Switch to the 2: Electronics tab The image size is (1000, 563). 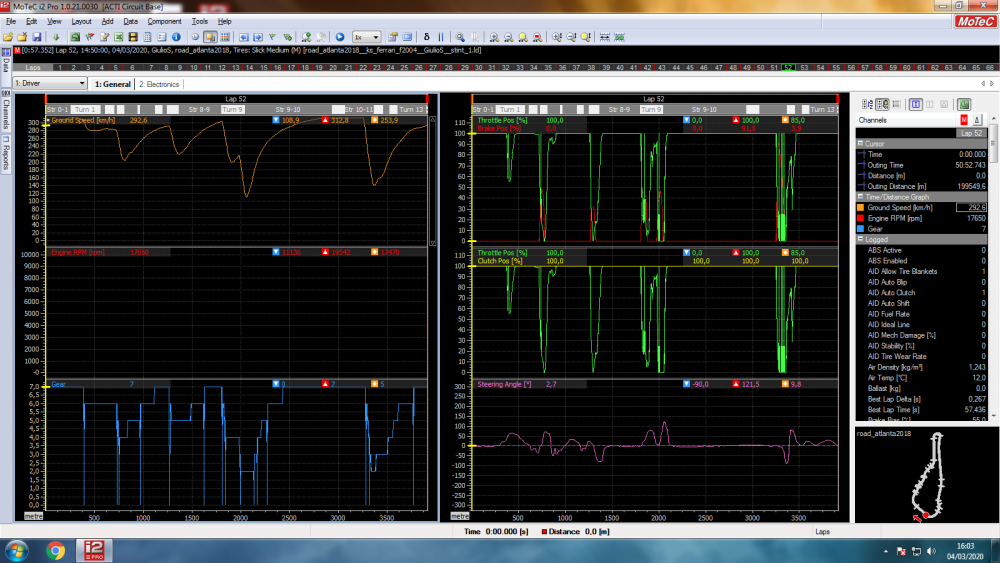[x=159, y=84]
